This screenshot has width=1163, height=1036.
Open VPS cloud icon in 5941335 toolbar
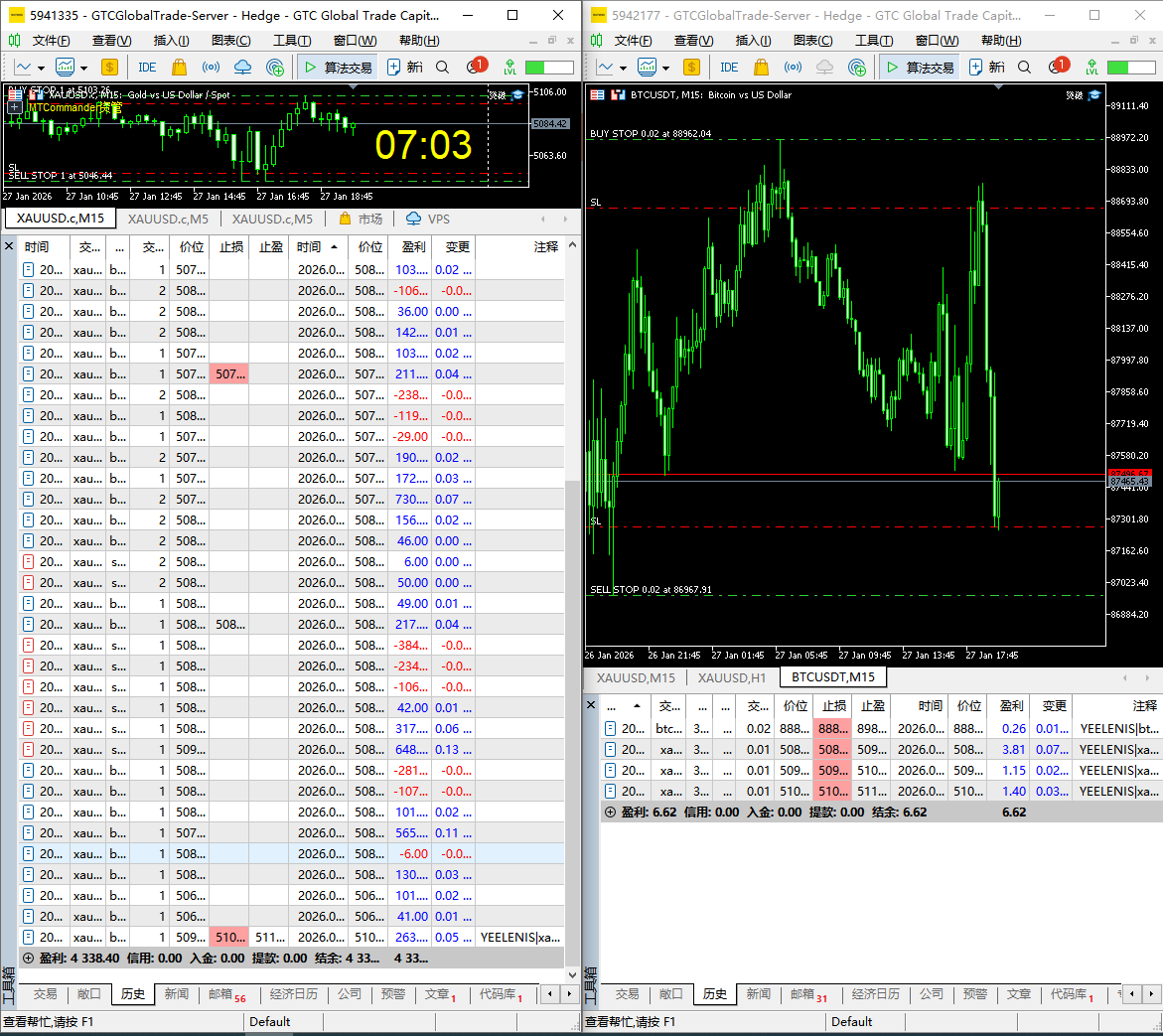coord(242,68)
